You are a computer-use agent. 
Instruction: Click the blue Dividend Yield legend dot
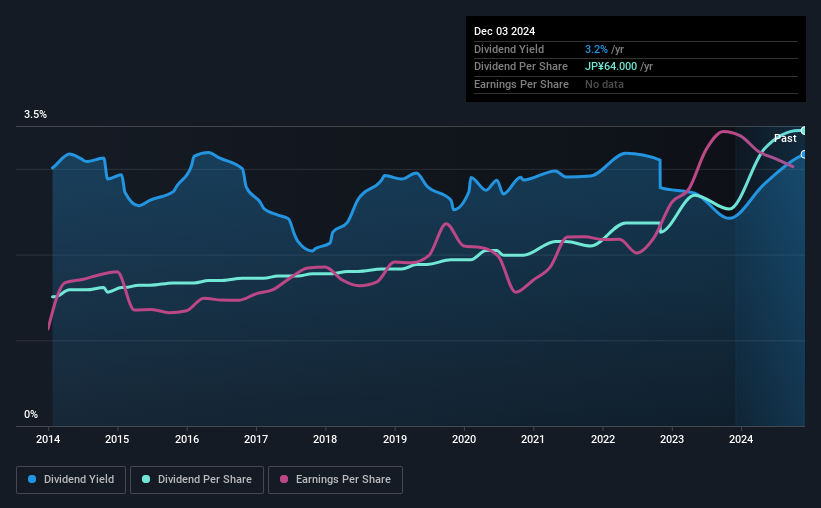point(32,479)
